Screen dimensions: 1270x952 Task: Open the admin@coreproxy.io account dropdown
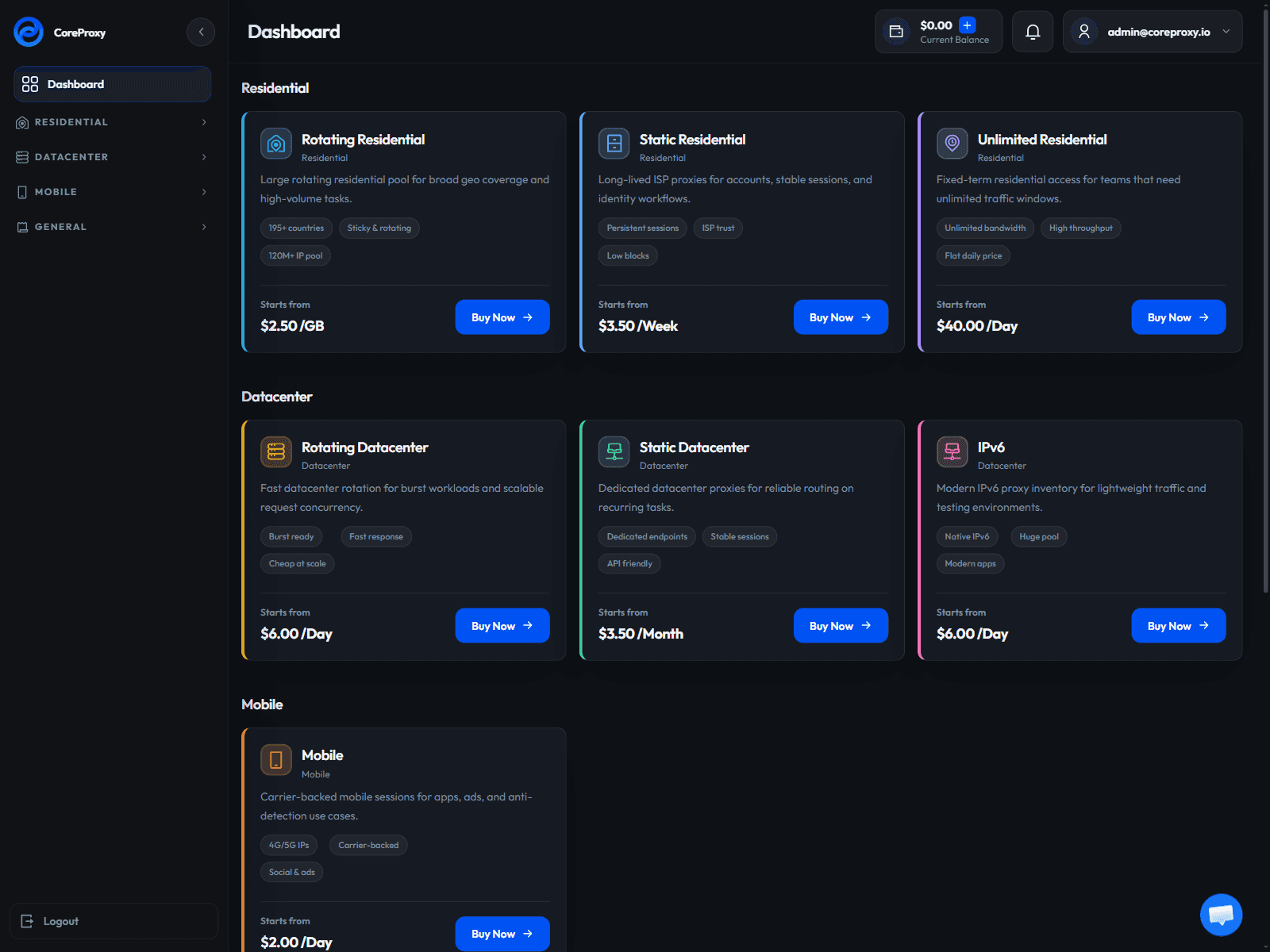coord(1153,32)
